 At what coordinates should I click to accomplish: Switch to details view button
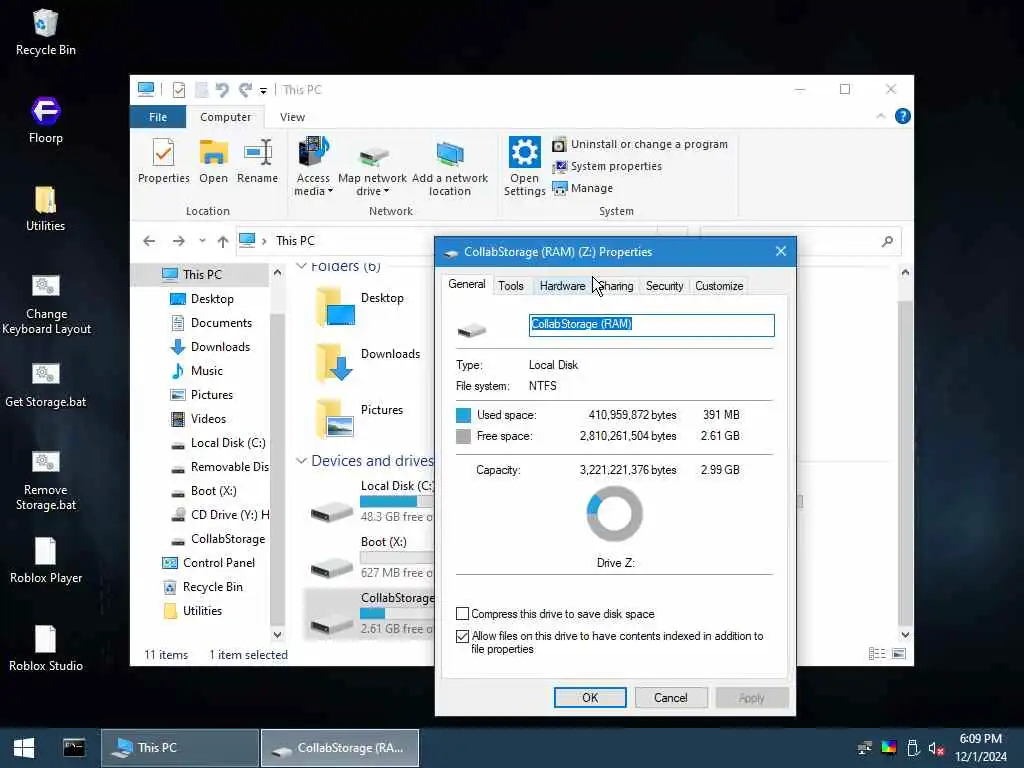[x=877, y=654]
